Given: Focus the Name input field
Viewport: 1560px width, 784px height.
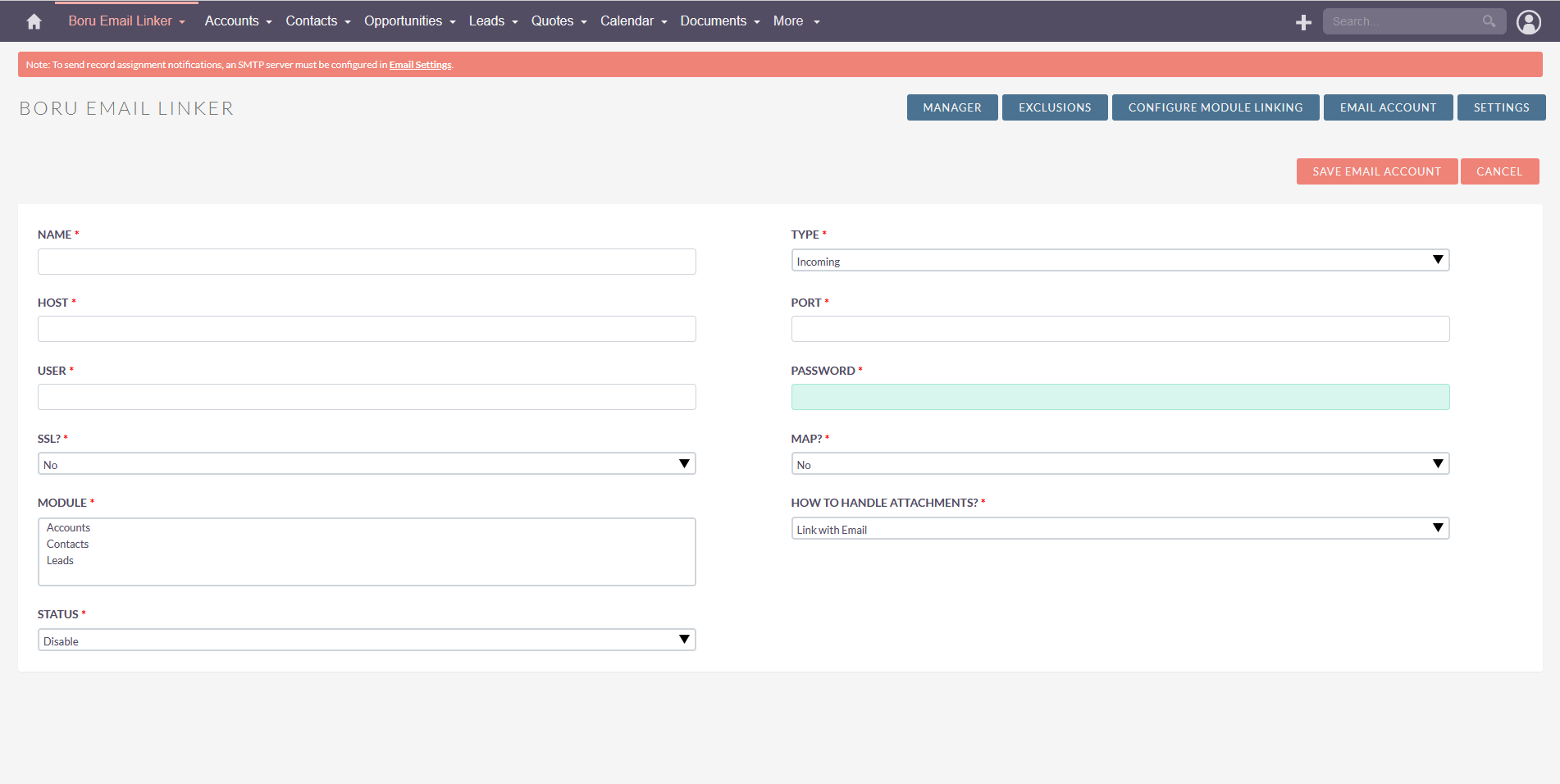Looking at the screenshot, I should [x=367, y=262].
